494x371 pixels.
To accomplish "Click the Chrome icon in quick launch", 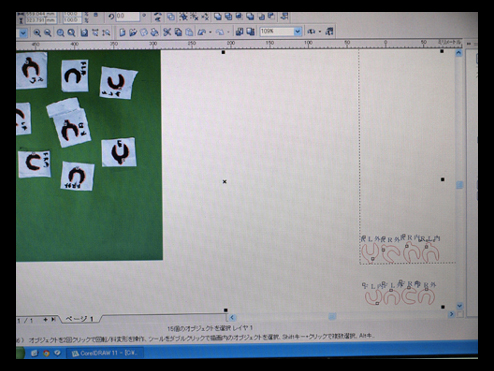I will 46,353.
